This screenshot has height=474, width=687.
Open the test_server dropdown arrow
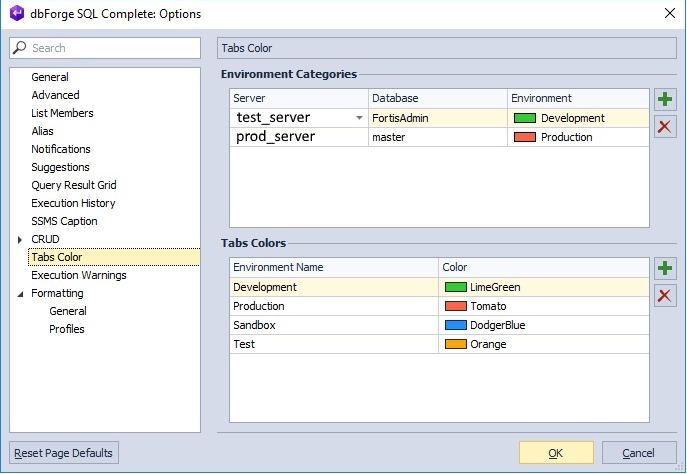tap(359, 118)
